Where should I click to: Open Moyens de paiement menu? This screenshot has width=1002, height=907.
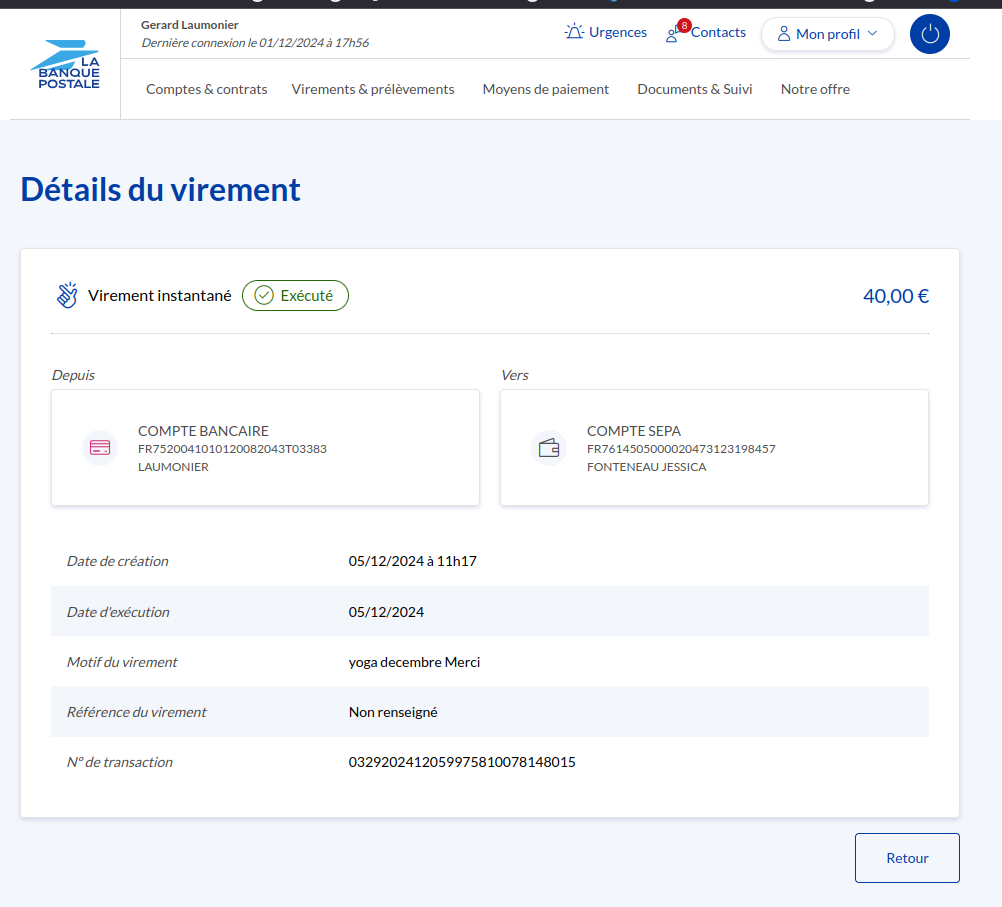coord(545,89)
